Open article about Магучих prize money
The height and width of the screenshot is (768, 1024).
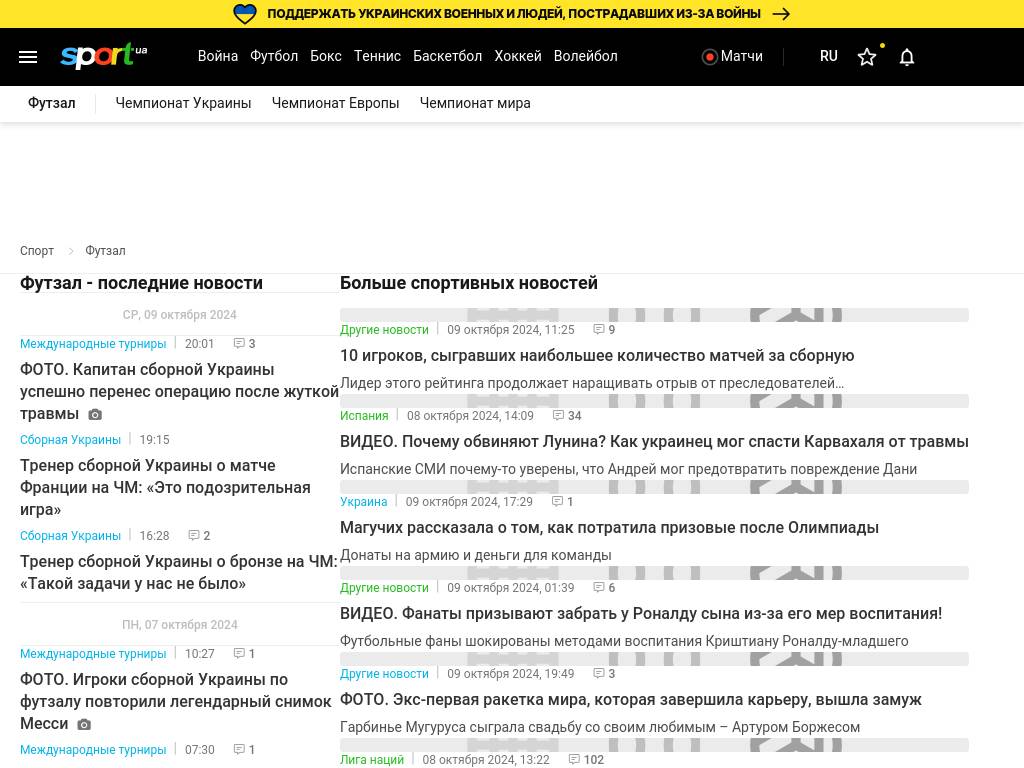coord(609,528)
